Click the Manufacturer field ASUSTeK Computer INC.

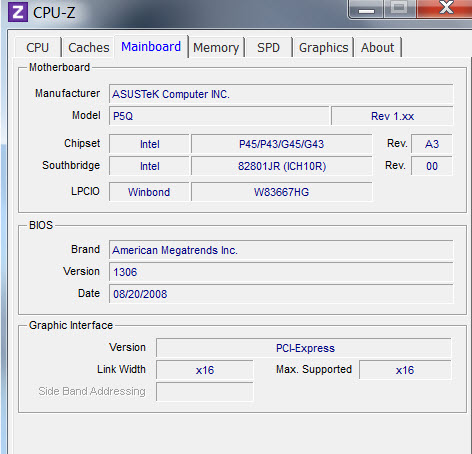281,94
